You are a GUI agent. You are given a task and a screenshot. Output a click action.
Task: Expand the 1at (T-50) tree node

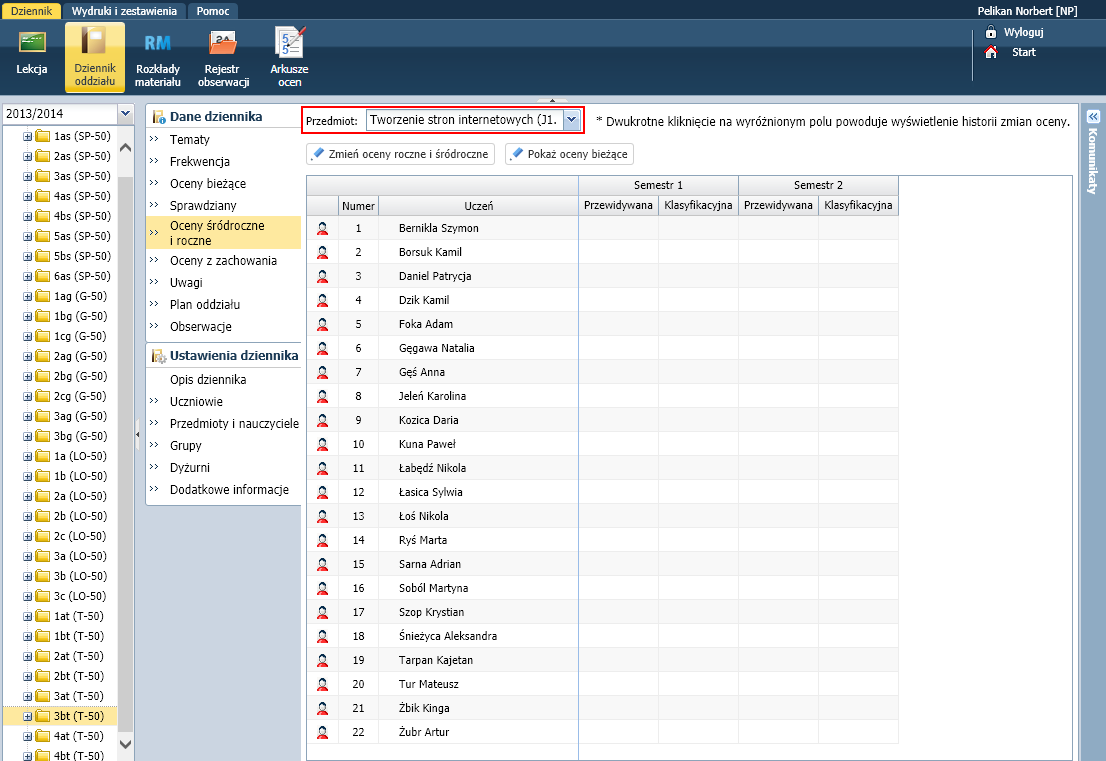[x=27, y=616]
